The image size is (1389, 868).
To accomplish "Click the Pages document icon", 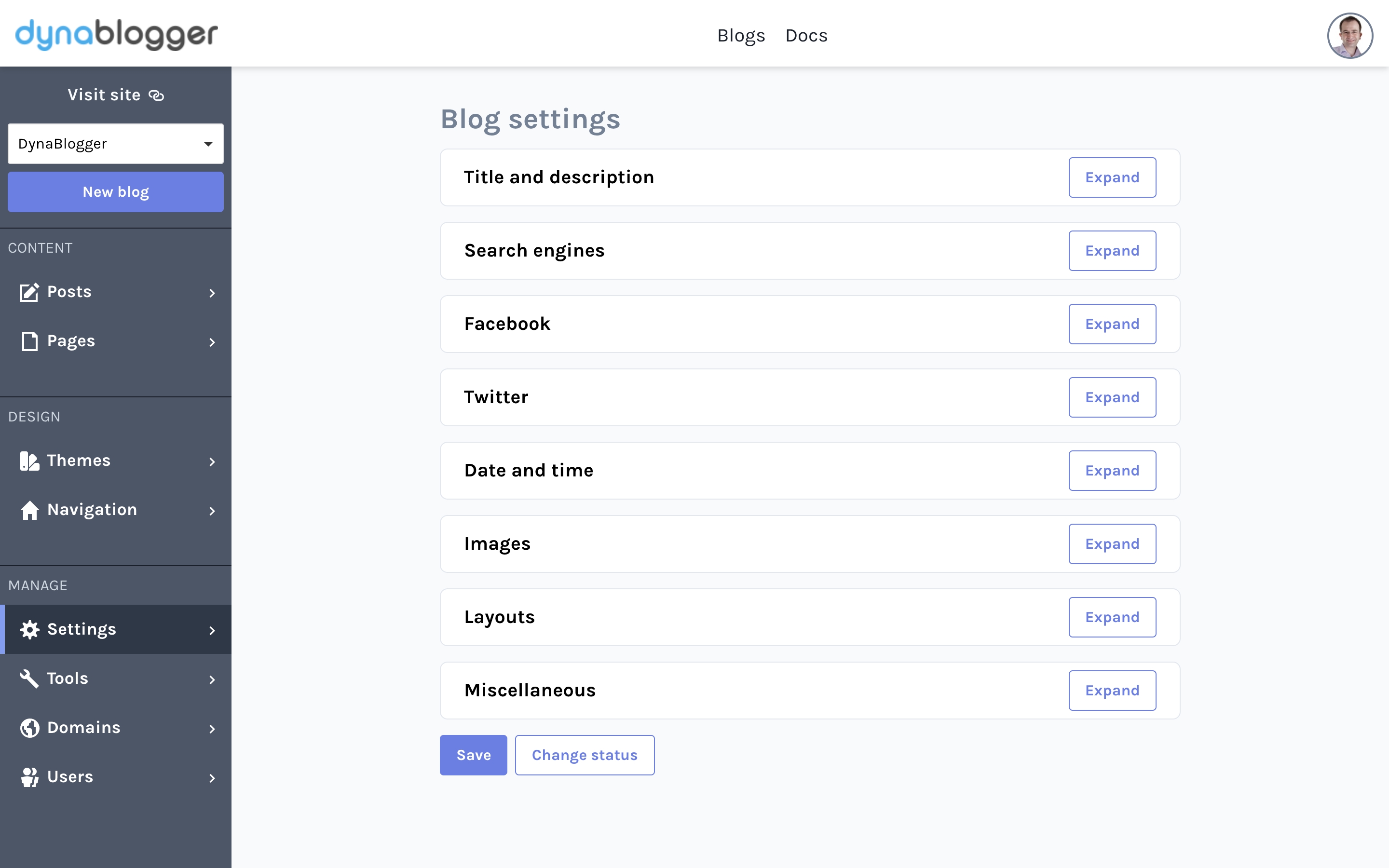I will click(x=29, y=341).
